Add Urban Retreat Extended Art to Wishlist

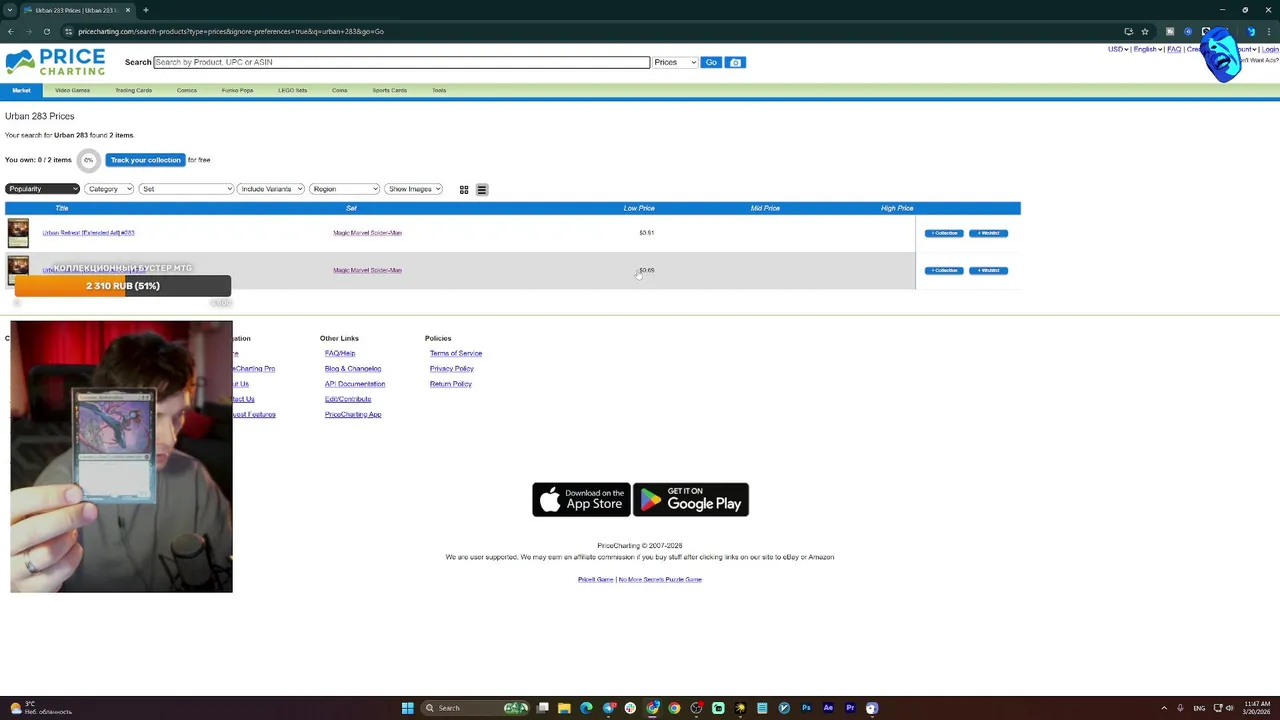(988, 233)
